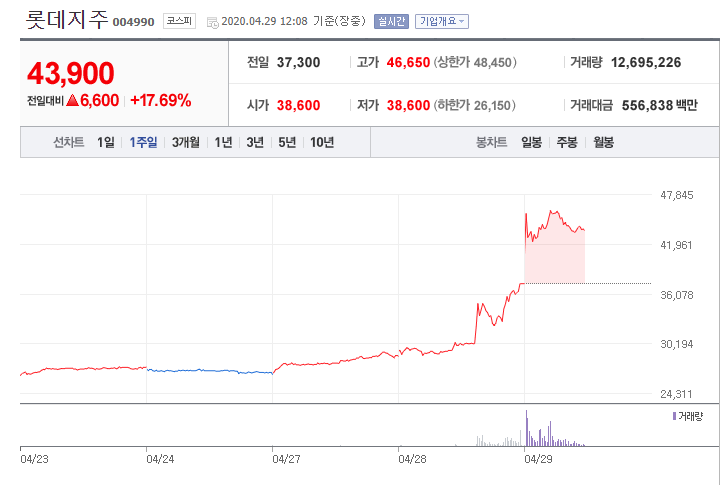Click the upper limit price 48,450

tap(492, 62)
